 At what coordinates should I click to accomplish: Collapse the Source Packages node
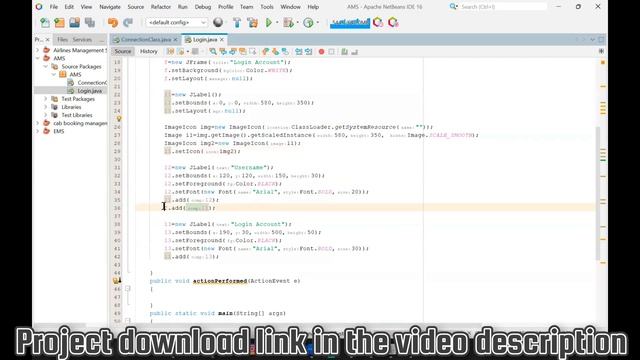click(46, 67)
